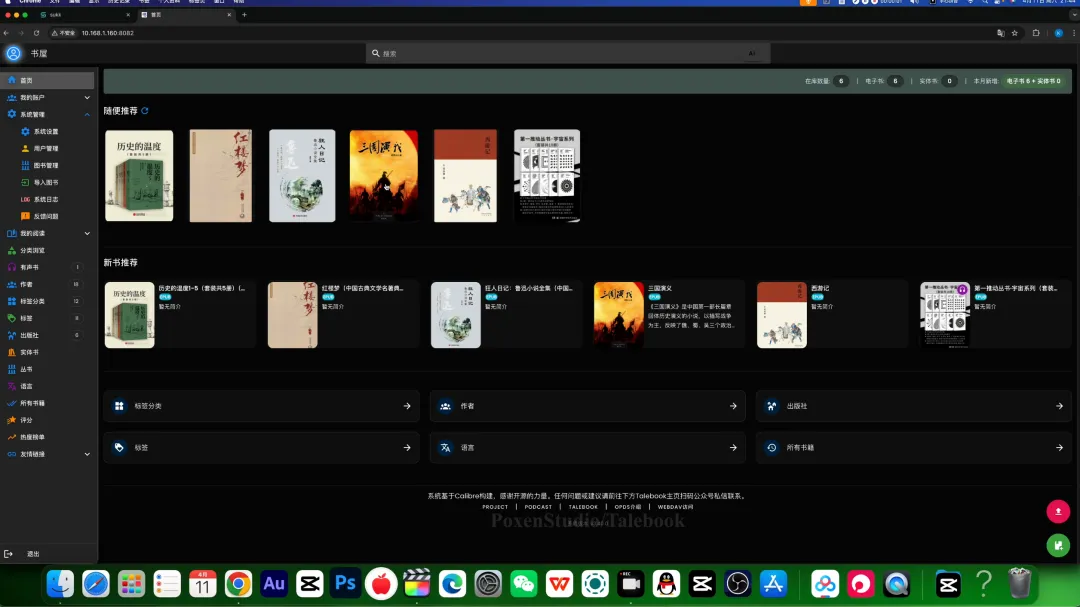The width and height of the screenshot is (1080, 607).
Task: Click the 搜索 search field
Action: (x=568, y=53)
